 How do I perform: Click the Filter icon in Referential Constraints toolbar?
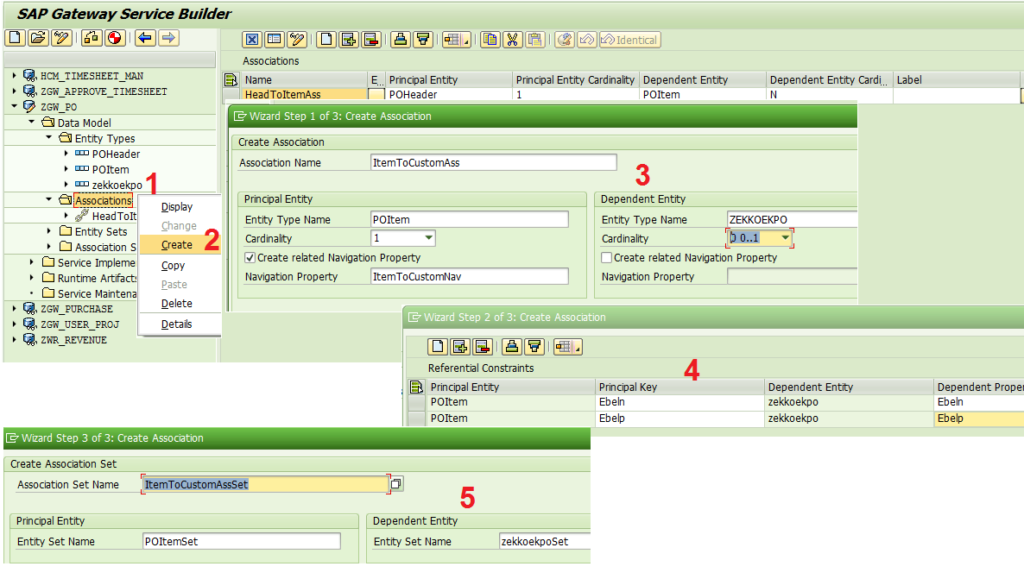[x=535, y=347]
